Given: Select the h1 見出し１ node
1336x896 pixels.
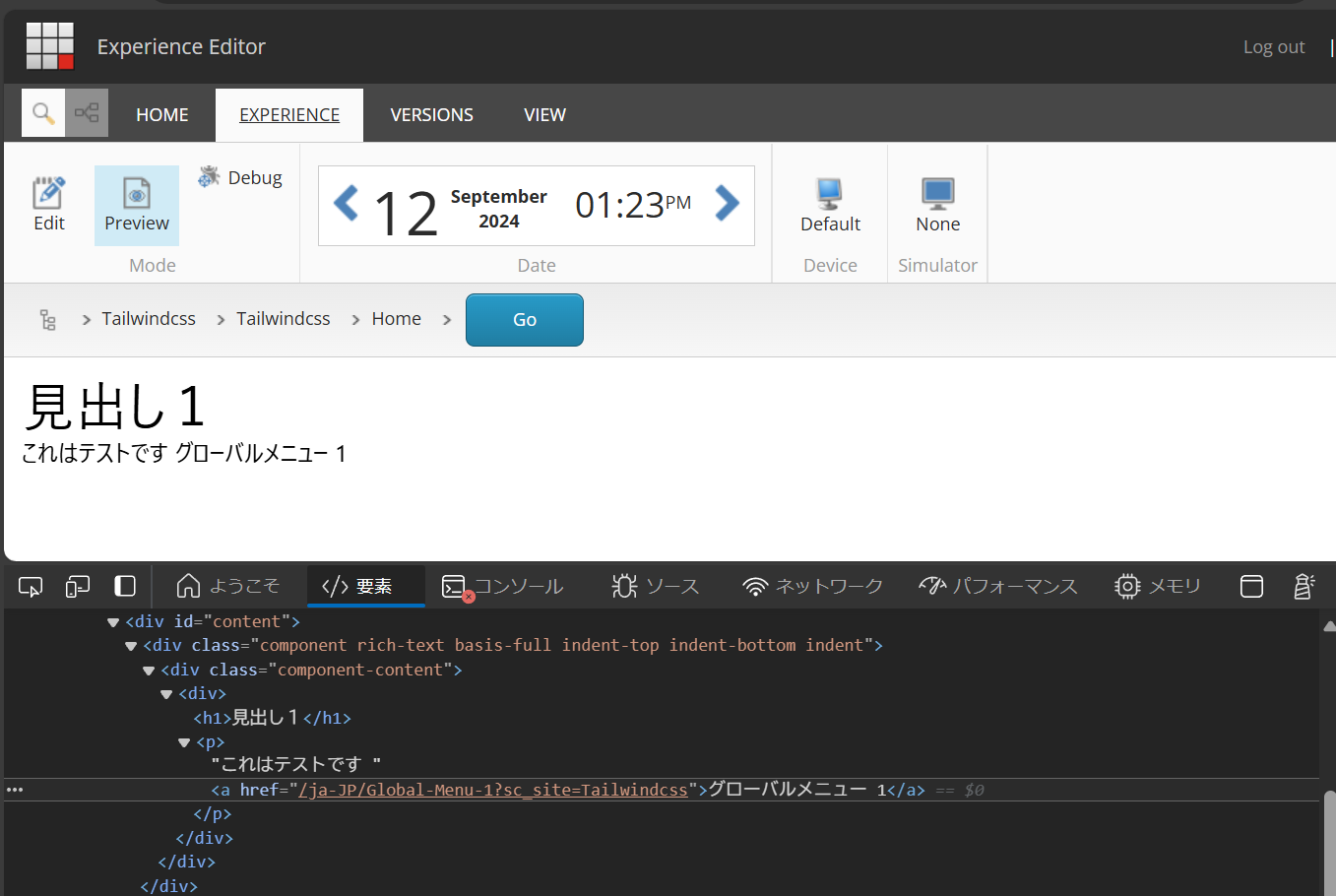Looking at the screenshot, I should click(273, 718).
